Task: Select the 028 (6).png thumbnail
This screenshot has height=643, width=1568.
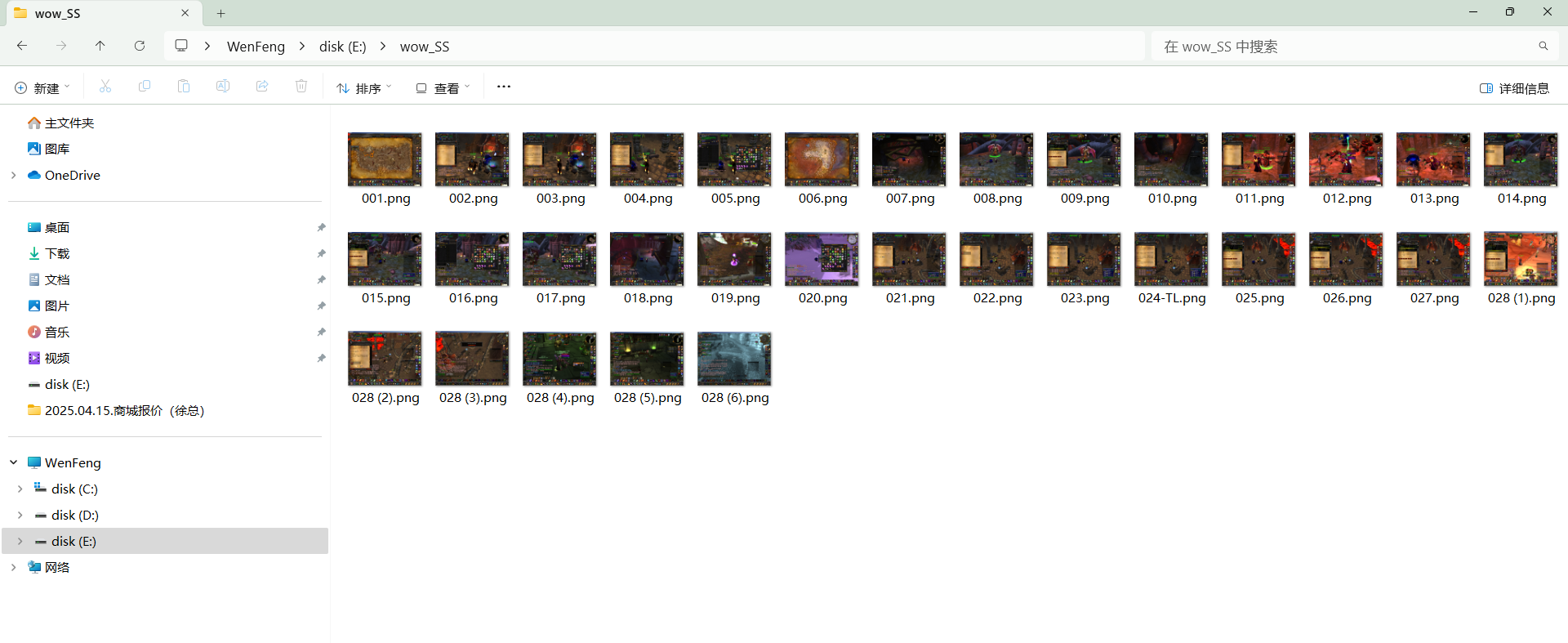Action: point(734,359)
